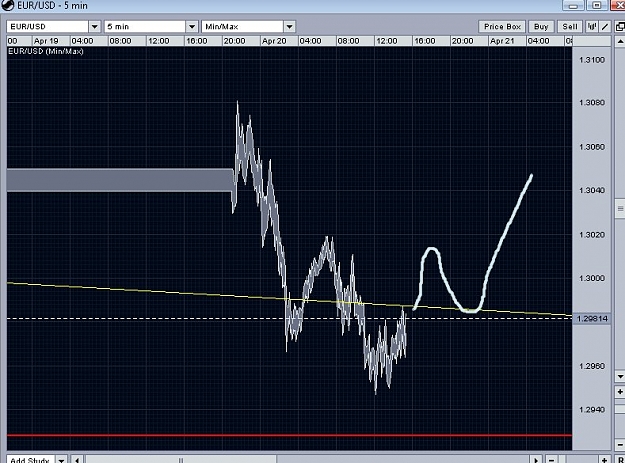Click the horizontal scrollbar right arrow
The width and height of the screenshot is (625, 463).
click(x=536, y=460)
